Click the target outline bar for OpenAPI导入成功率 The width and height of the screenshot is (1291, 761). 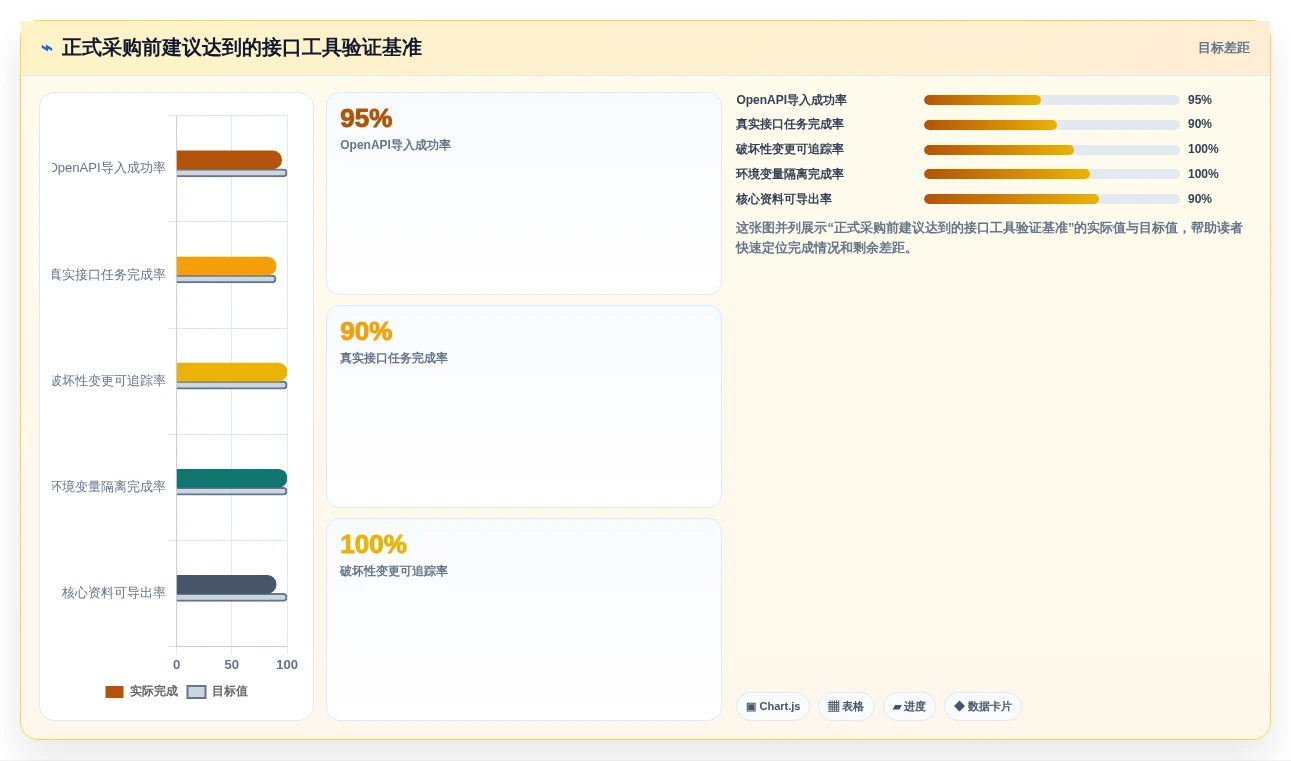232,173
